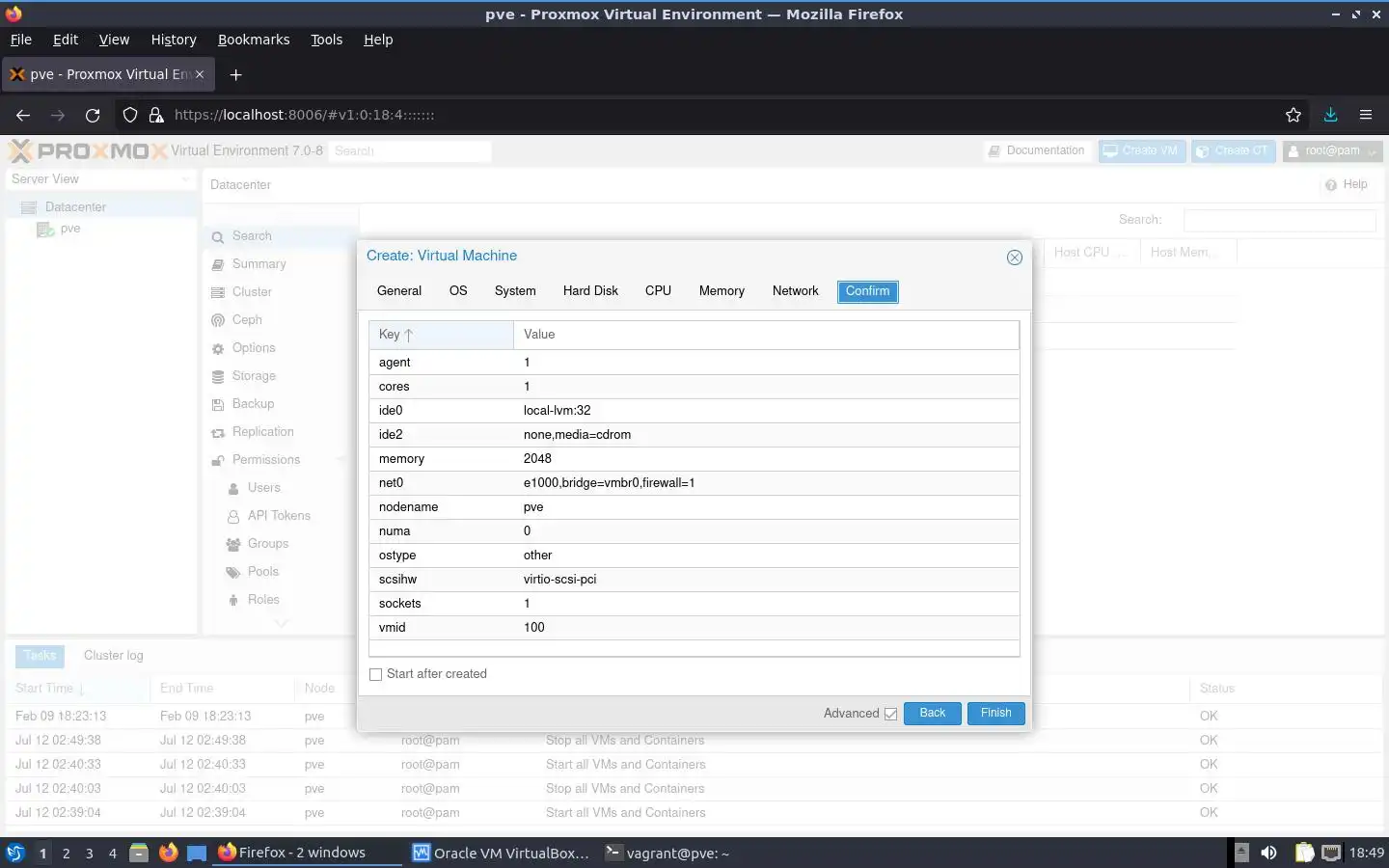Viewport: 1389px width, 868px height.
Task: Reload the page in Firefox
Action: coord(93,115)
